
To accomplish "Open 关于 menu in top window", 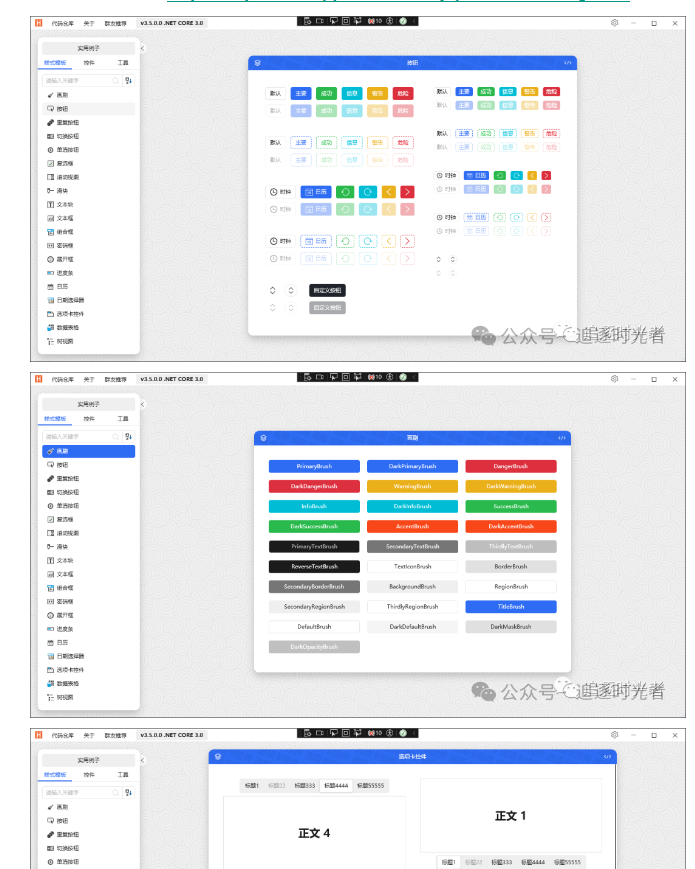I will (x=89, y=23).
